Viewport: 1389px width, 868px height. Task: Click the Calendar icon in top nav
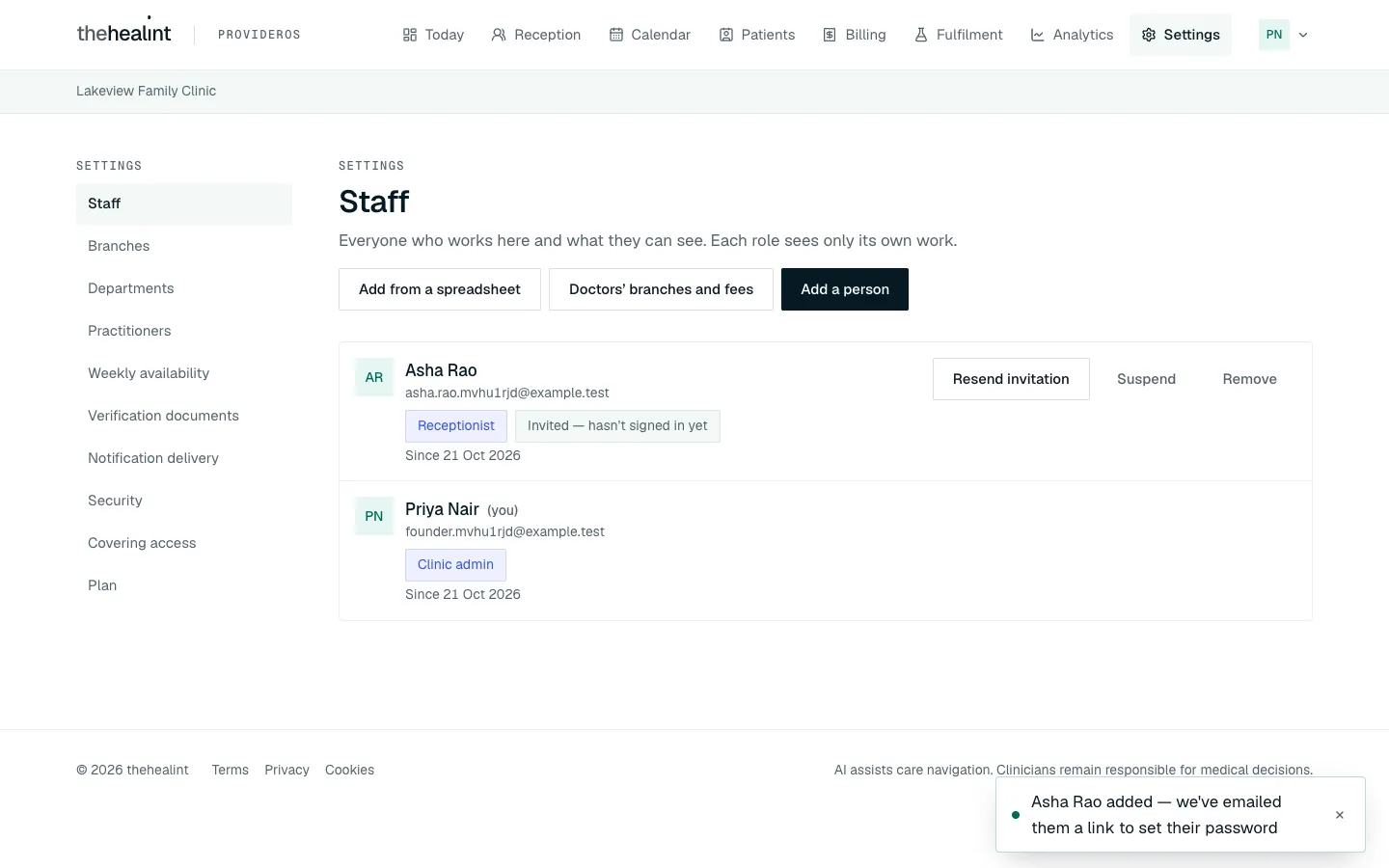(616, 35)
